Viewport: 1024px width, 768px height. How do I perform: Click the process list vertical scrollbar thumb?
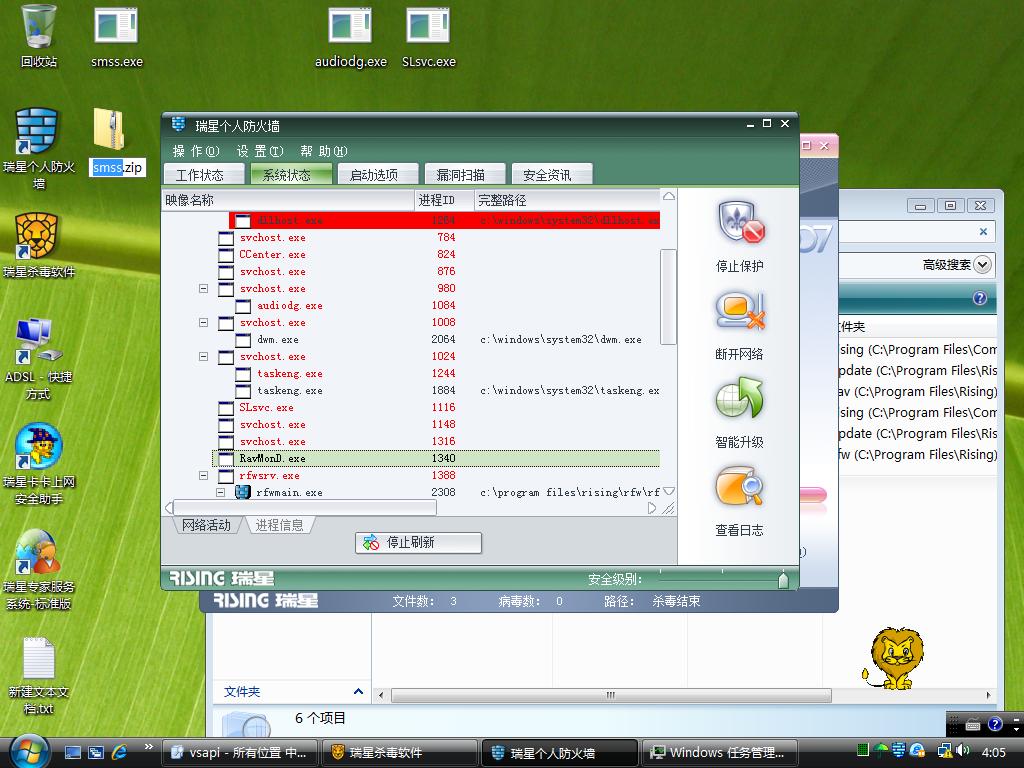pyautogui.click(x=668, y=296)
